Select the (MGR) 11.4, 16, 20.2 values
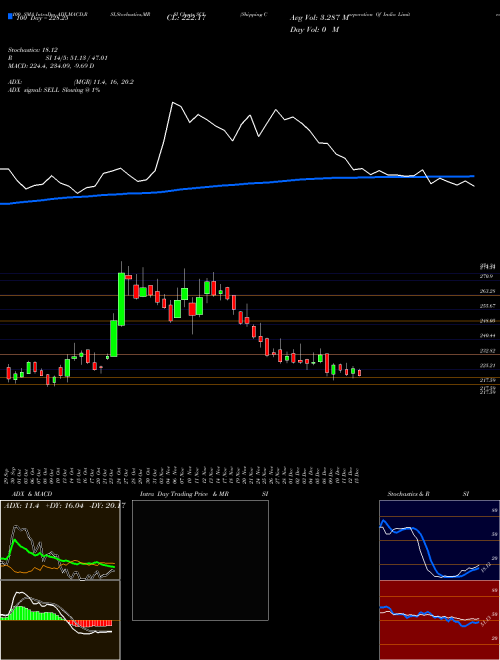The width and height of the screenshot is (500, 660). tap(104, 82)
